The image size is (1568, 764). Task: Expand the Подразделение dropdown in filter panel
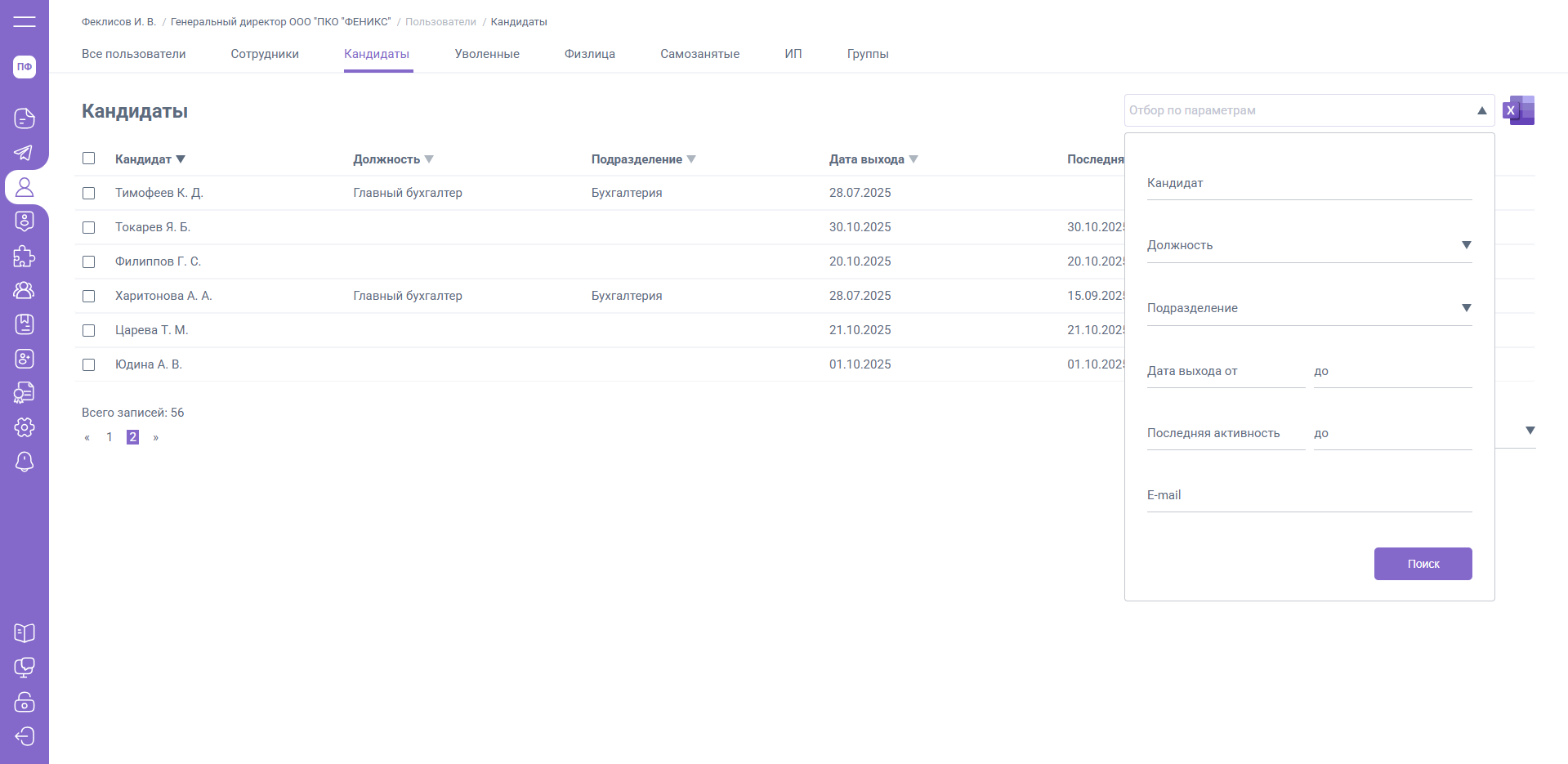click(x=1466, y=308)
